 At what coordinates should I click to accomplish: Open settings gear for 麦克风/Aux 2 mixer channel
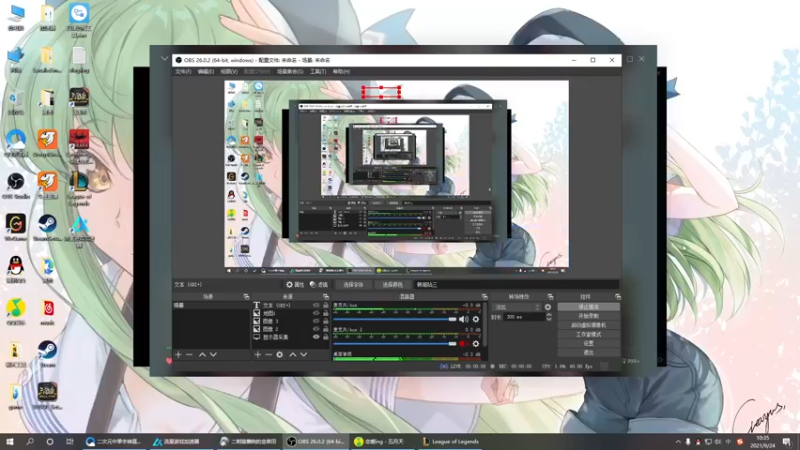click(476, 344)
